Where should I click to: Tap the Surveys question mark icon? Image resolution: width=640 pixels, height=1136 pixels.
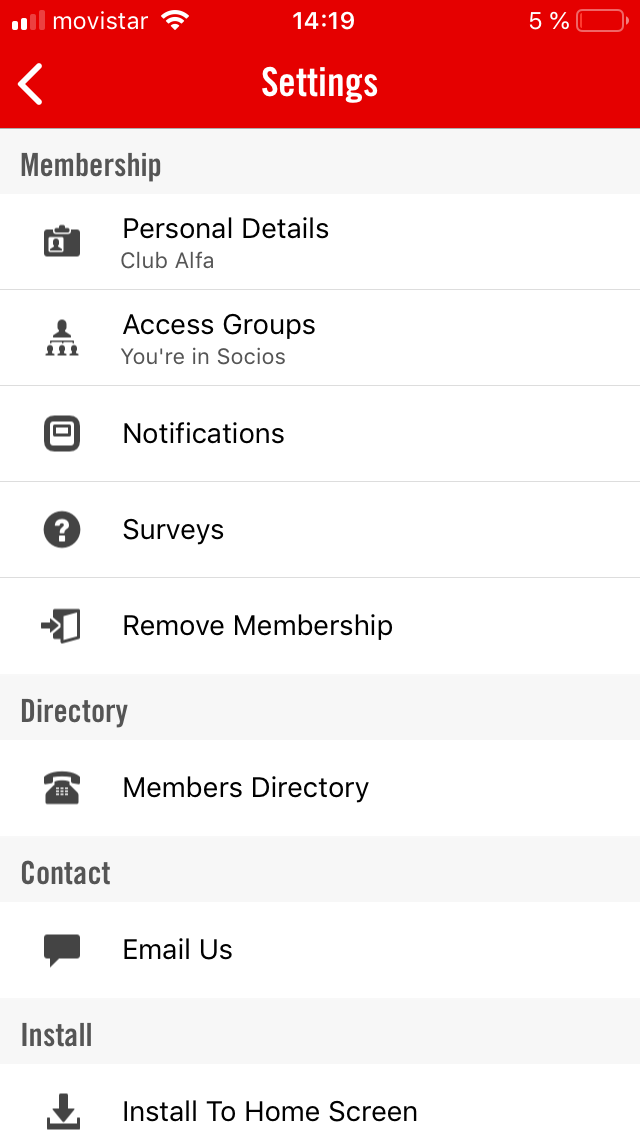62,530
